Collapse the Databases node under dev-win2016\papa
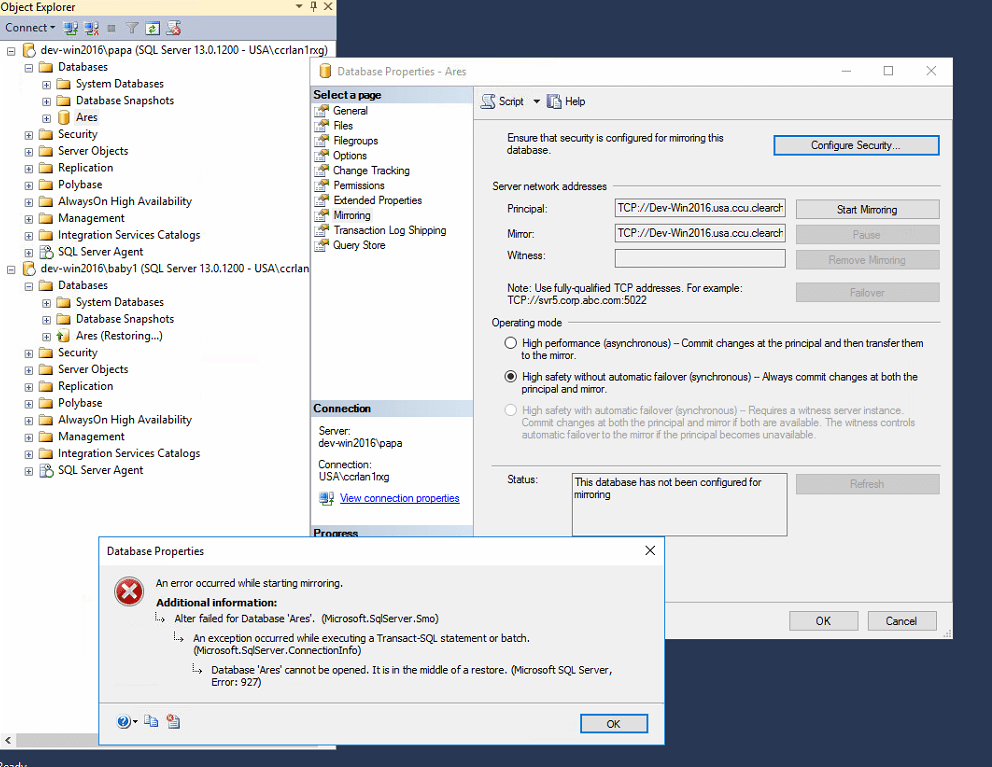 28,66
